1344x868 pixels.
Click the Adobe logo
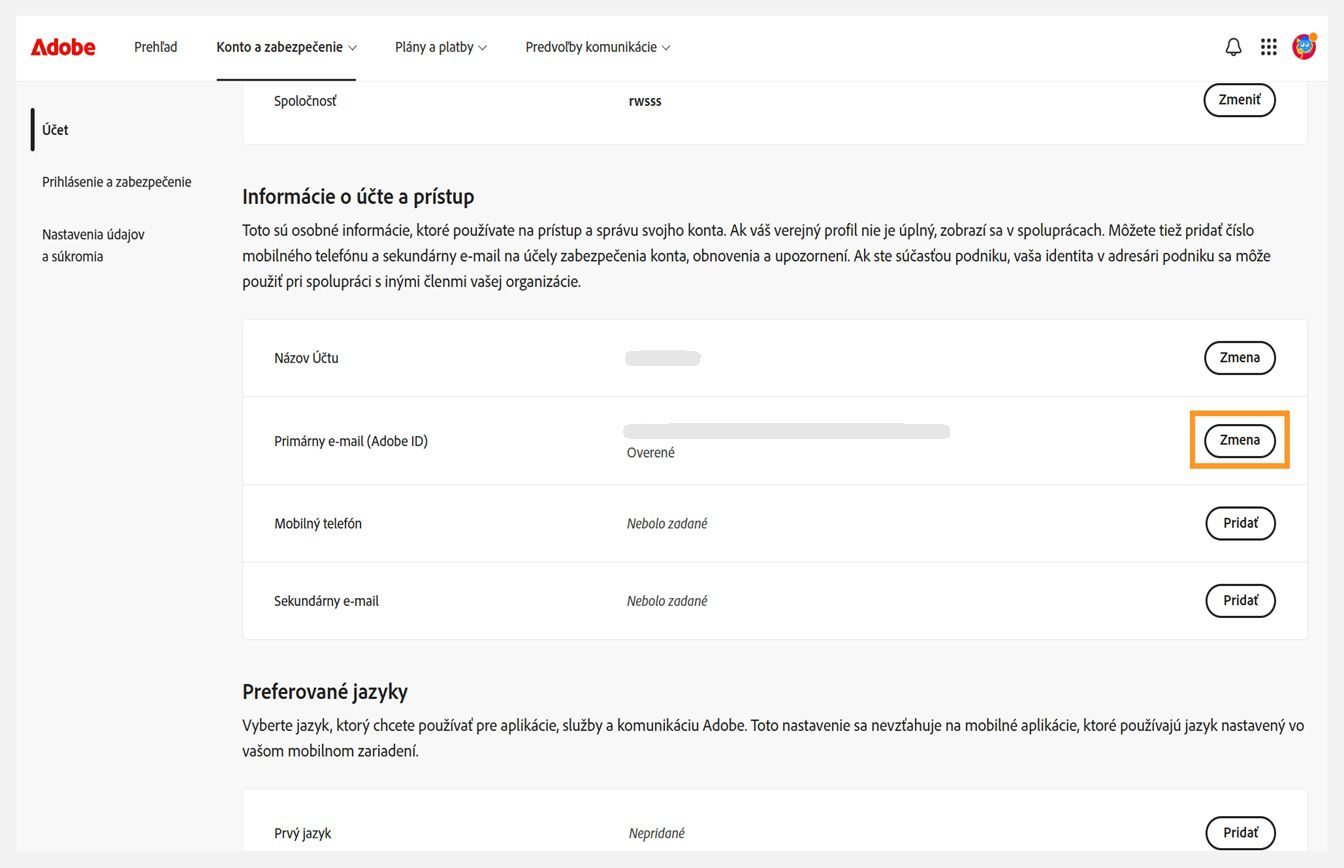pos(62,46)
